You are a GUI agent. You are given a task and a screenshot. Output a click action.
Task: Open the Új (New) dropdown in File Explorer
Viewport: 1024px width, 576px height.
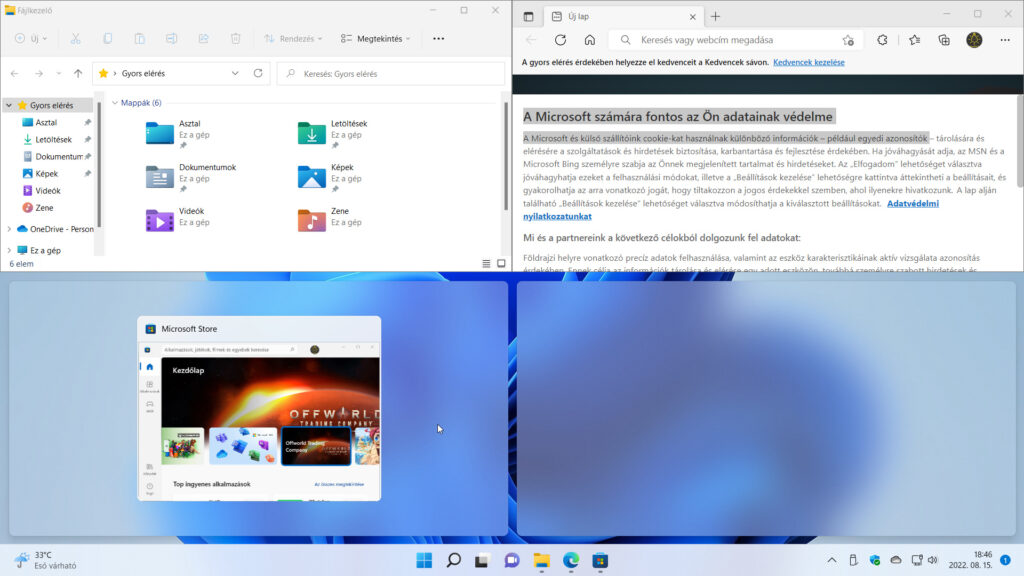(x=31, y=39)
